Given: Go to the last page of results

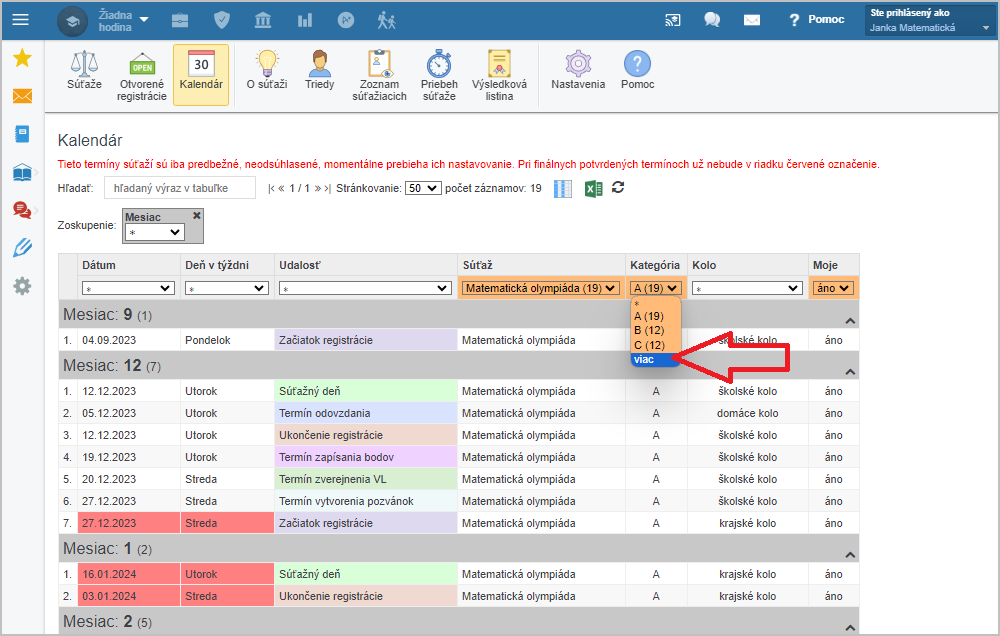Looking at the screenshot, I should click(328, 189).
